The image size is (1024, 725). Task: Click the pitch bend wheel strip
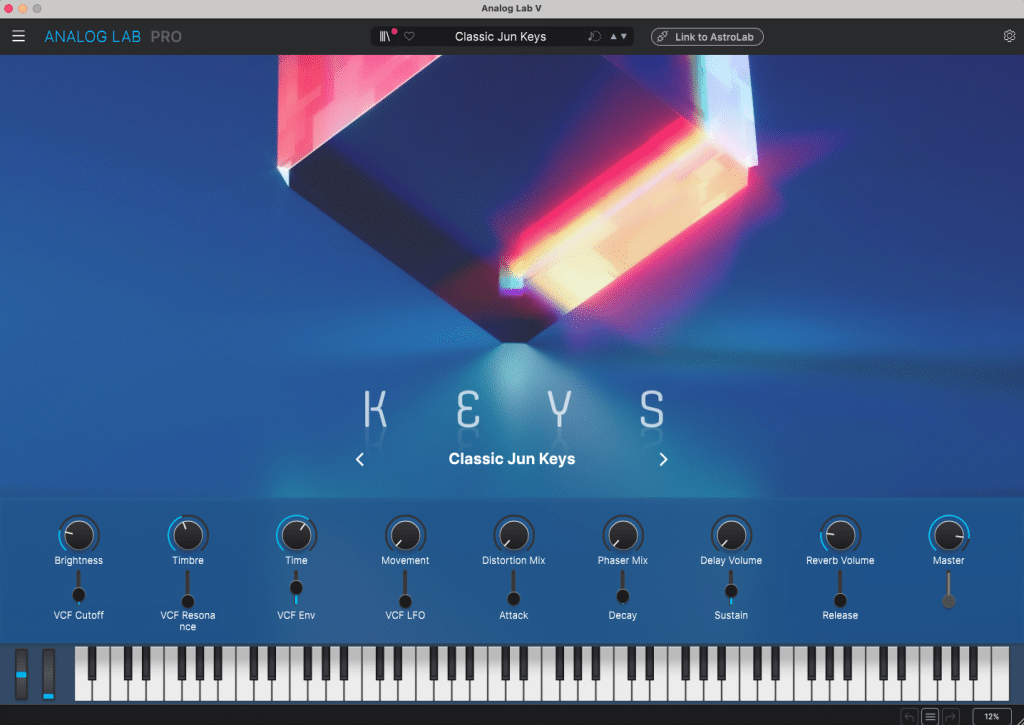click(x=21, y=674)
